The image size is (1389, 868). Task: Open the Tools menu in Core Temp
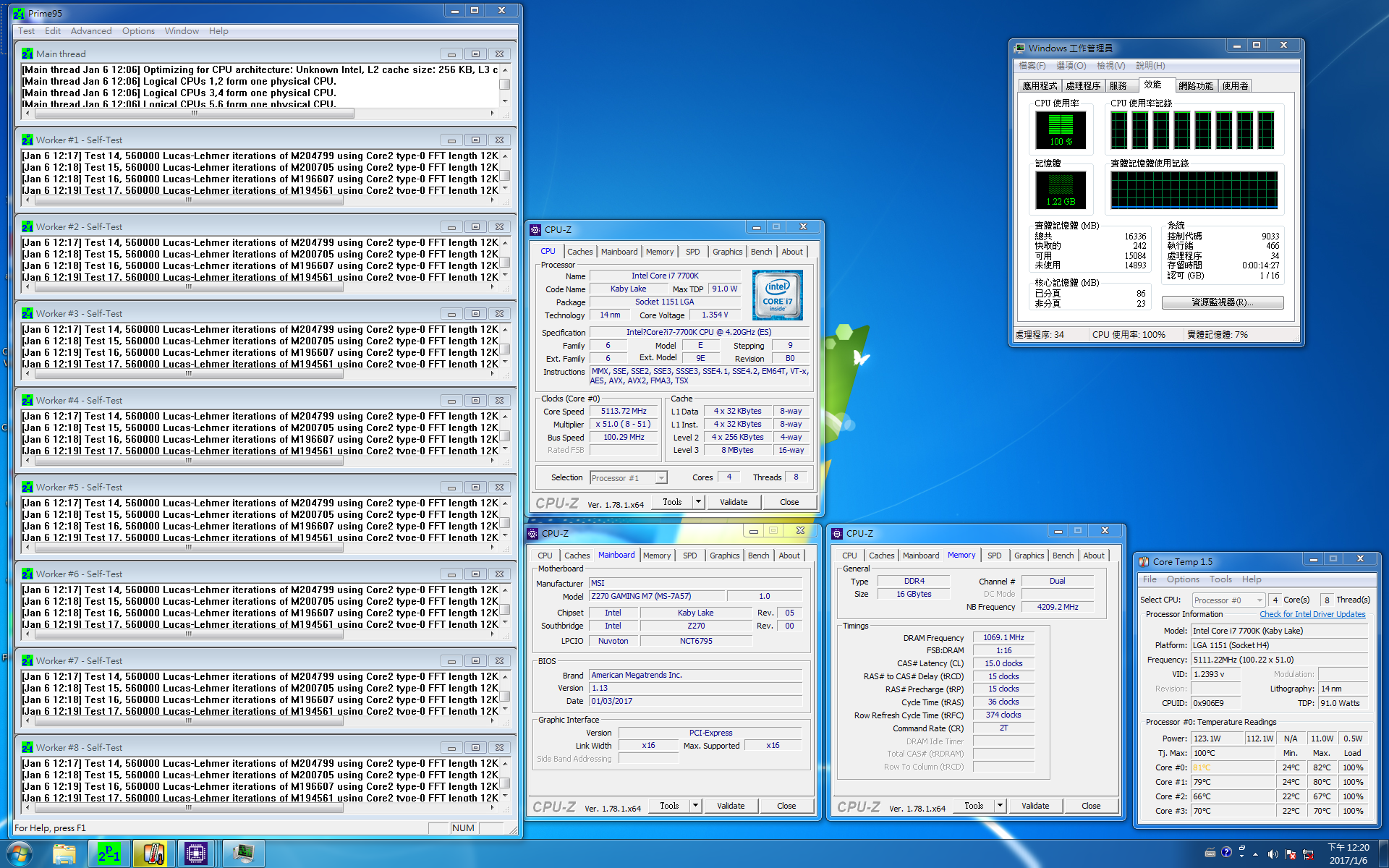point(1220,579)
